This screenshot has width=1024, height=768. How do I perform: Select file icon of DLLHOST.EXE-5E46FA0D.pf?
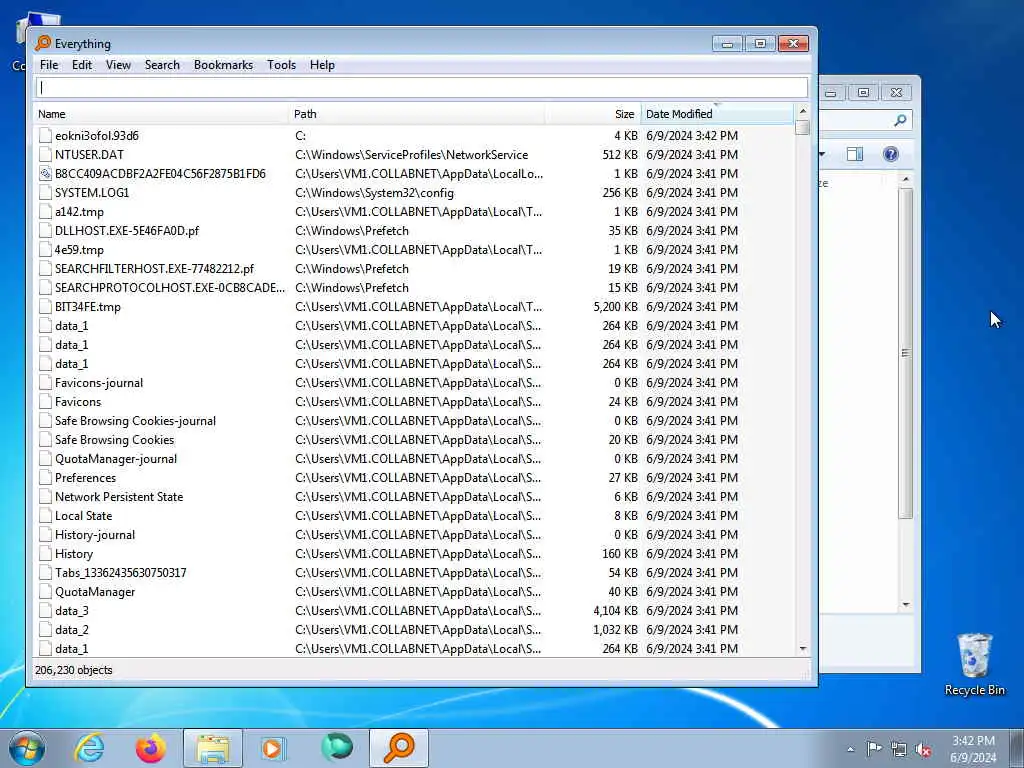click(45, 230)
